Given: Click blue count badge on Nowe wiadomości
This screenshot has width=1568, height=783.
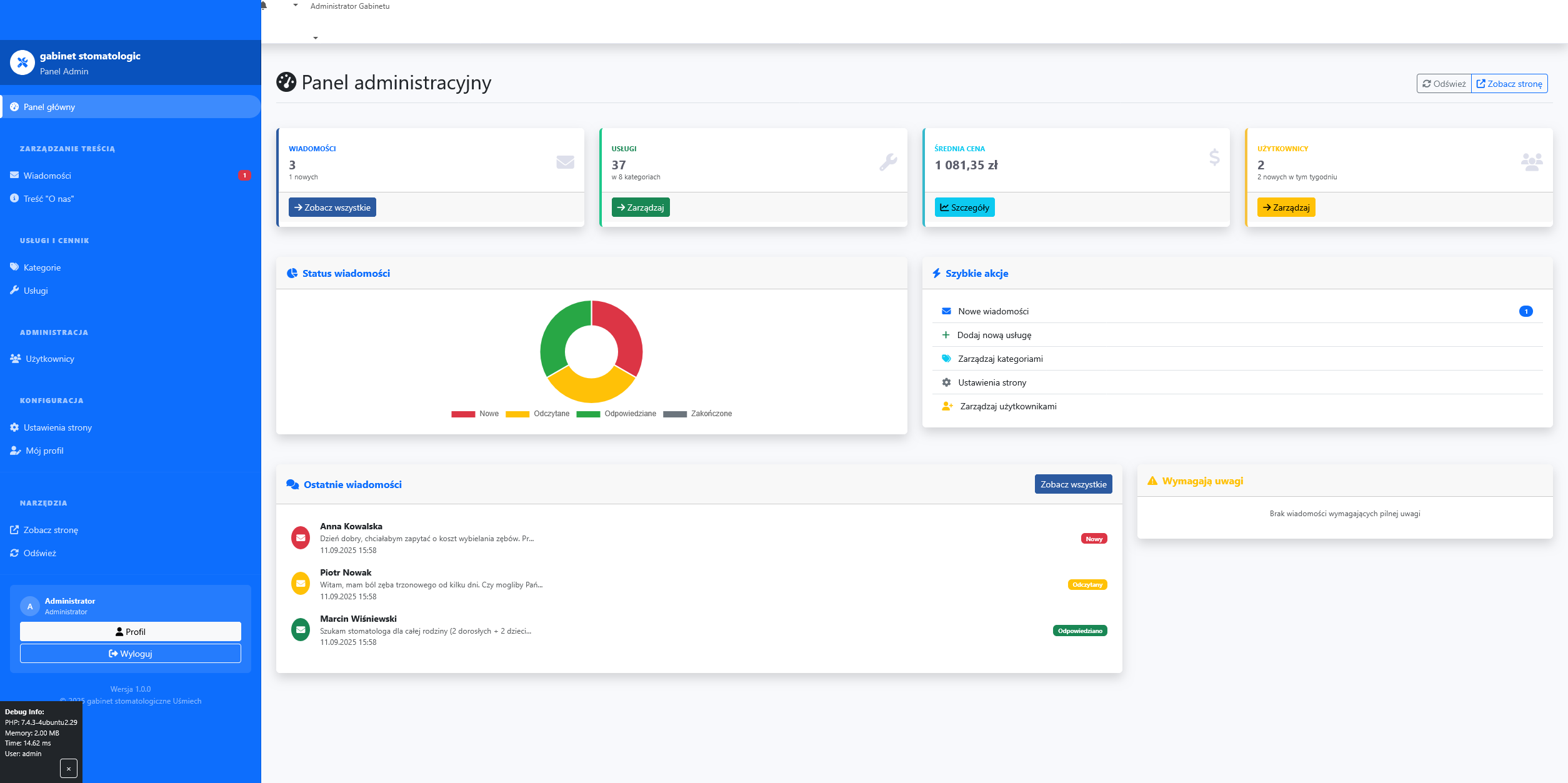Looking at the screenshot, I should click(1526, 311).
